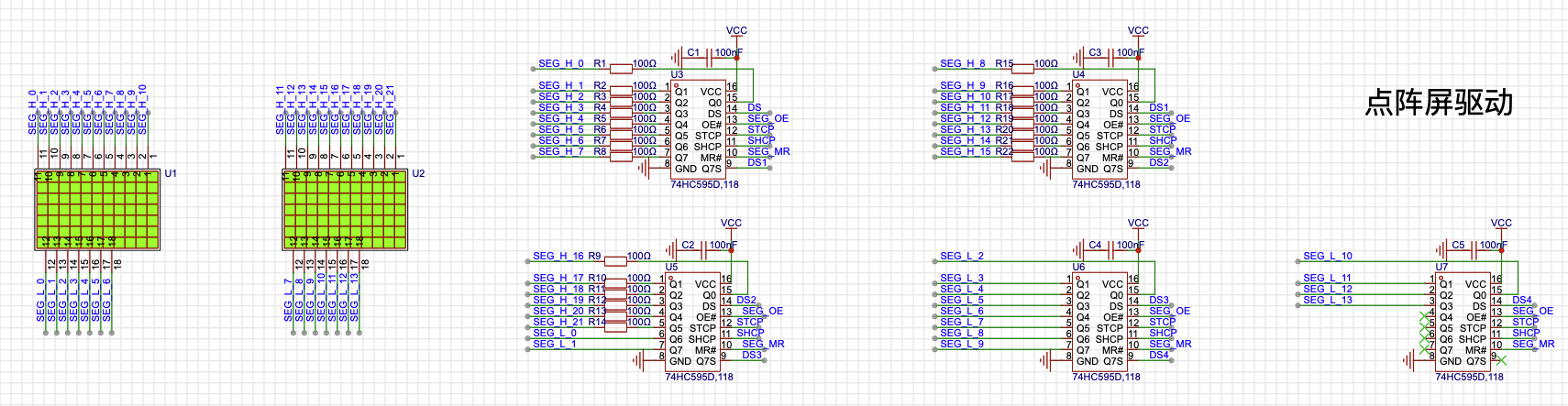Select the DS net label at U3
The image size is (1568, 406).
pos(754,107)
